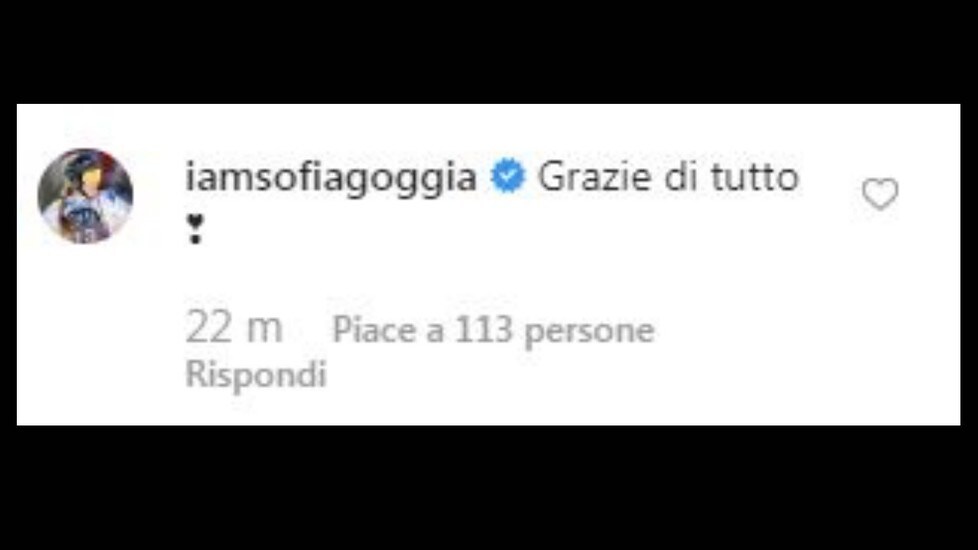978x550 pixels.
Task: Reply to the comment via Rispondi
Action: [x=256, y=375]
